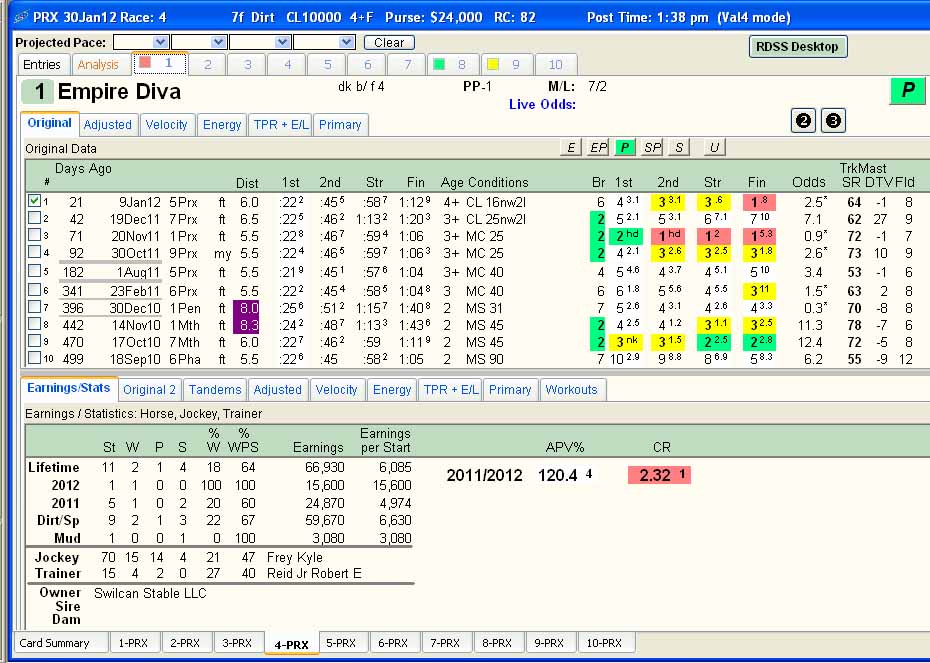
Task: Check pace line 4 checkbox (30Oct11)
Action: coord(34,252)
